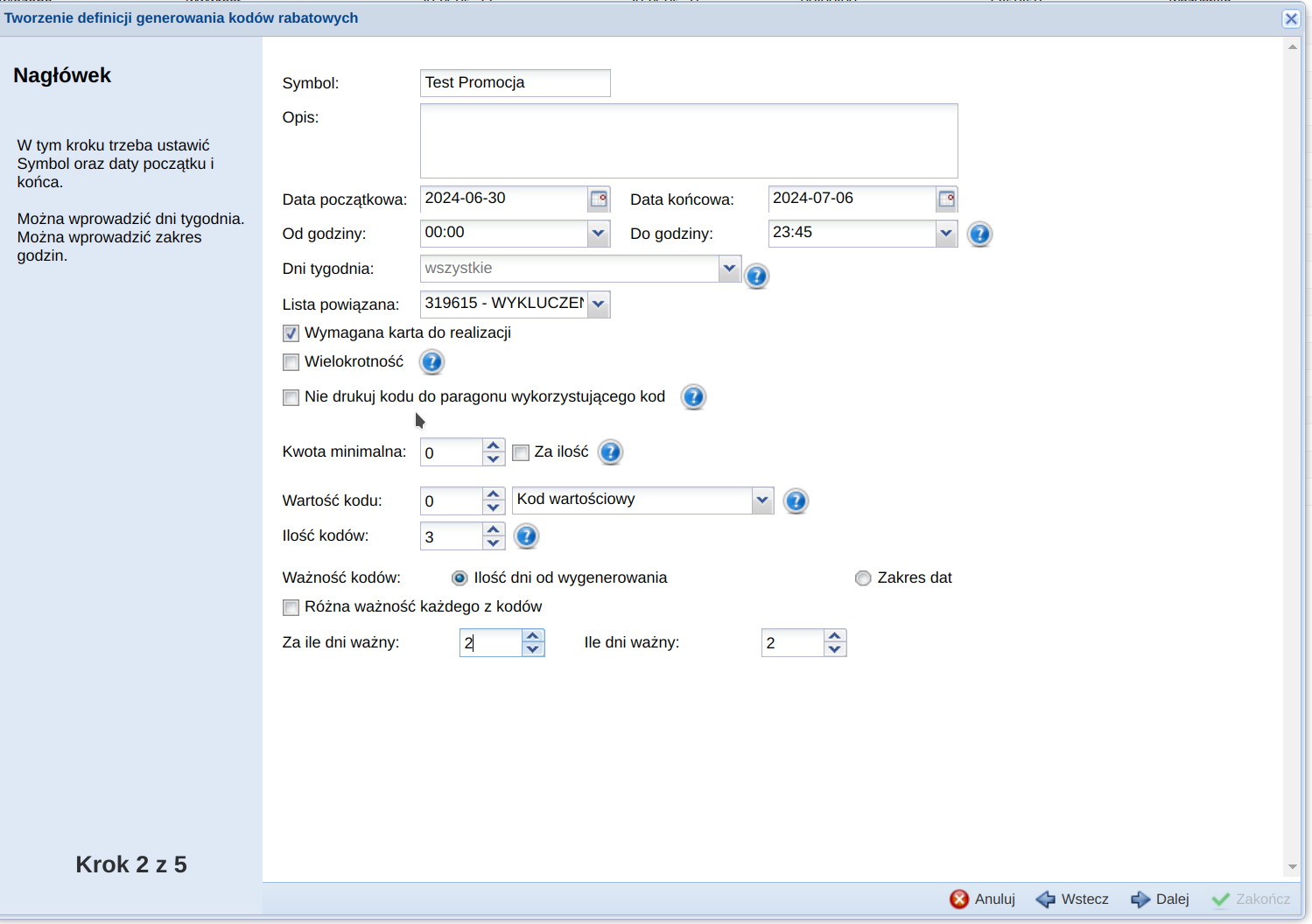The image size is (1312, 924).
Task: Enable Różna ważność każdego z kodów
Action: (x=291, y=607)
